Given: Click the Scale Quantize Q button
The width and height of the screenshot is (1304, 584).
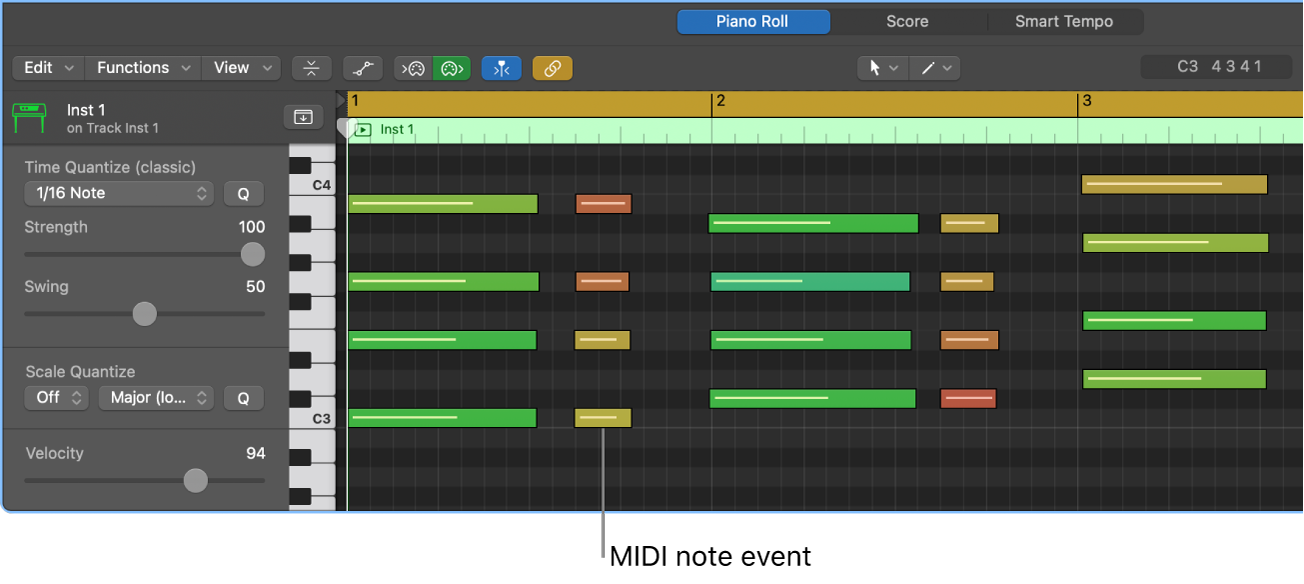Looking at the screenshot, I should (243, 398).
